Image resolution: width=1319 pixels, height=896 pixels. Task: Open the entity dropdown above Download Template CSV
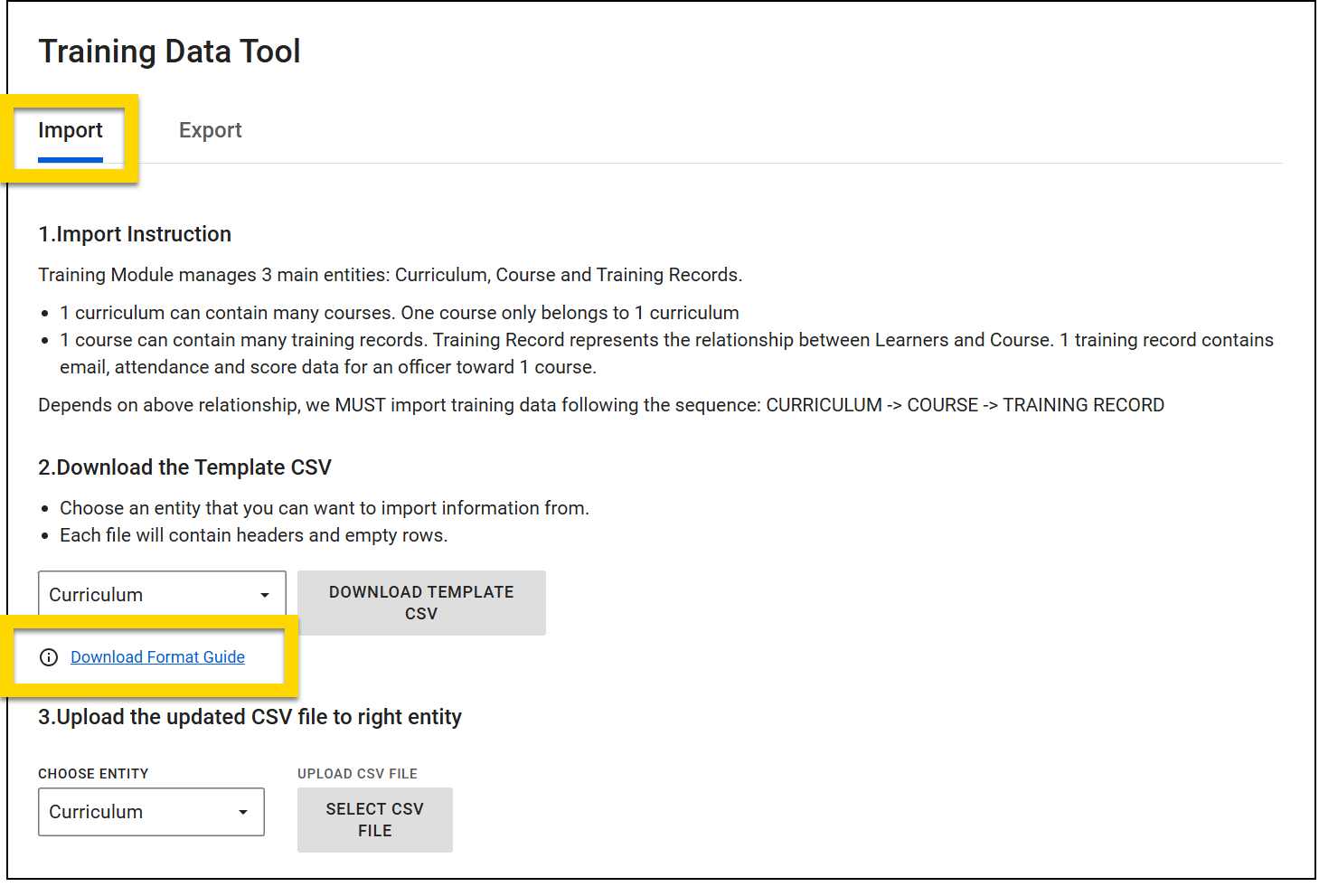pos(161,594)
